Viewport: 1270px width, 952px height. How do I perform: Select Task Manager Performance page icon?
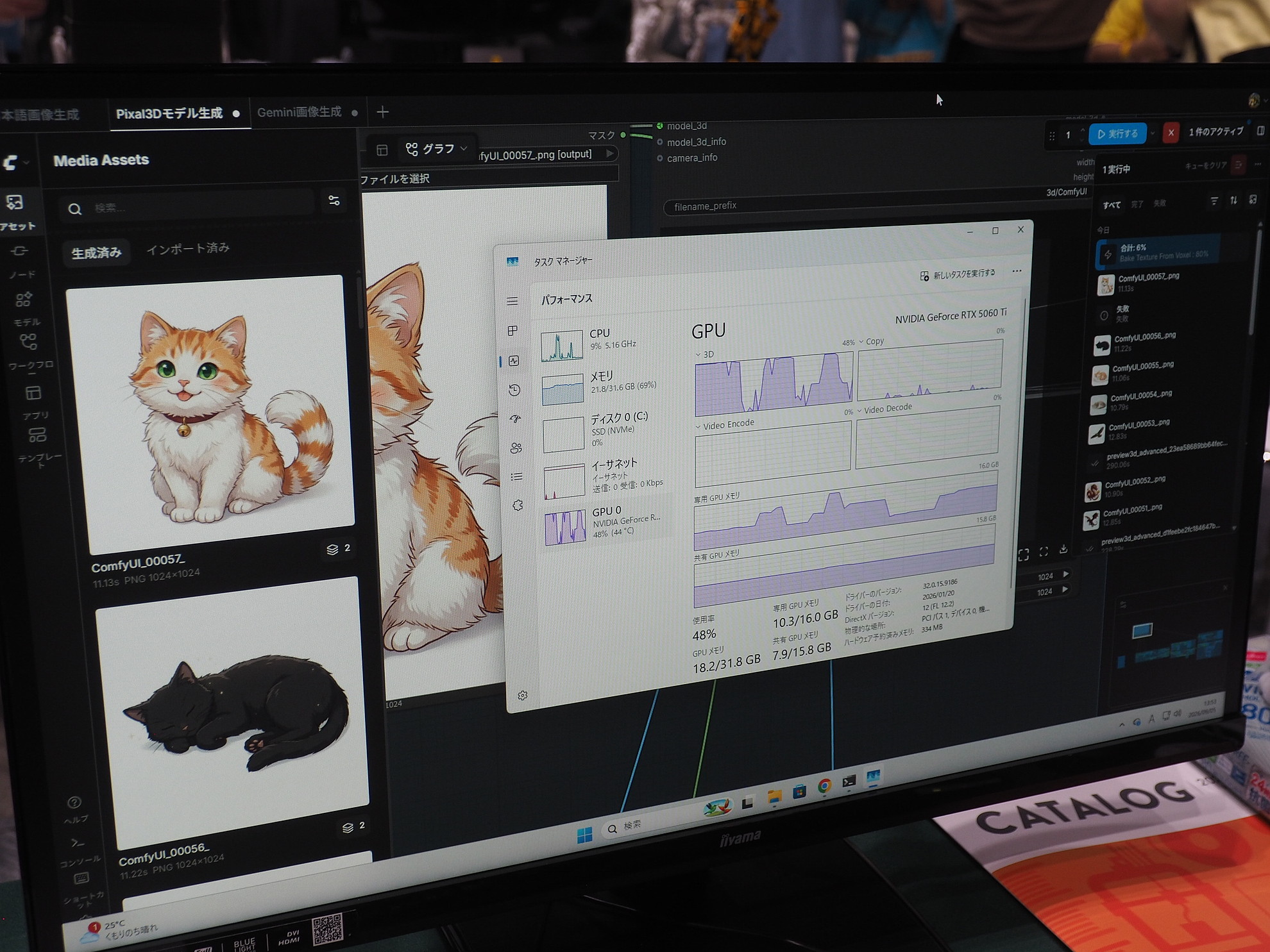pyautogui.click(x=514, y=361)
